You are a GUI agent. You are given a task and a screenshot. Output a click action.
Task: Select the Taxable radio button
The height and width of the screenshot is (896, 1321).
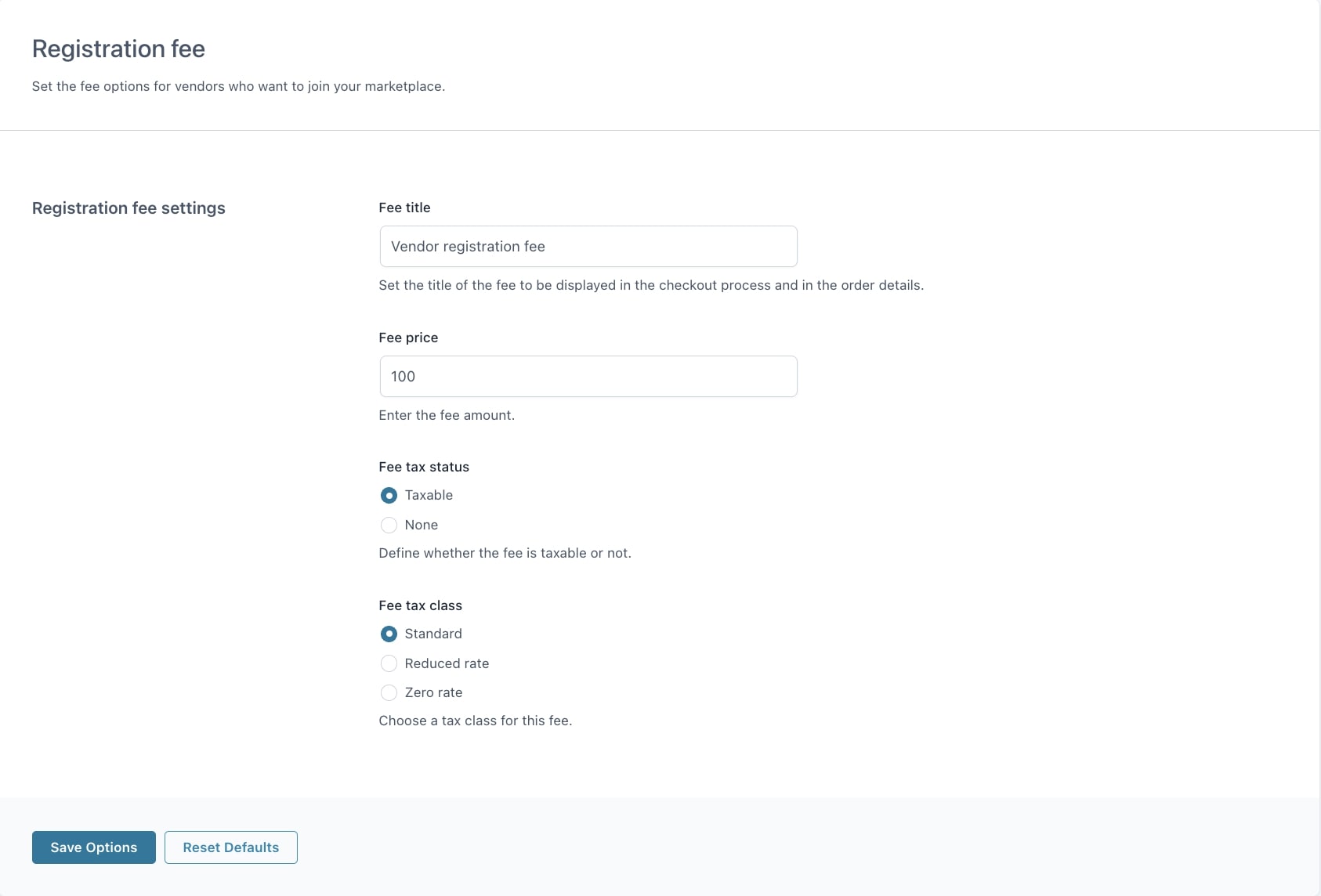[389, 496]
